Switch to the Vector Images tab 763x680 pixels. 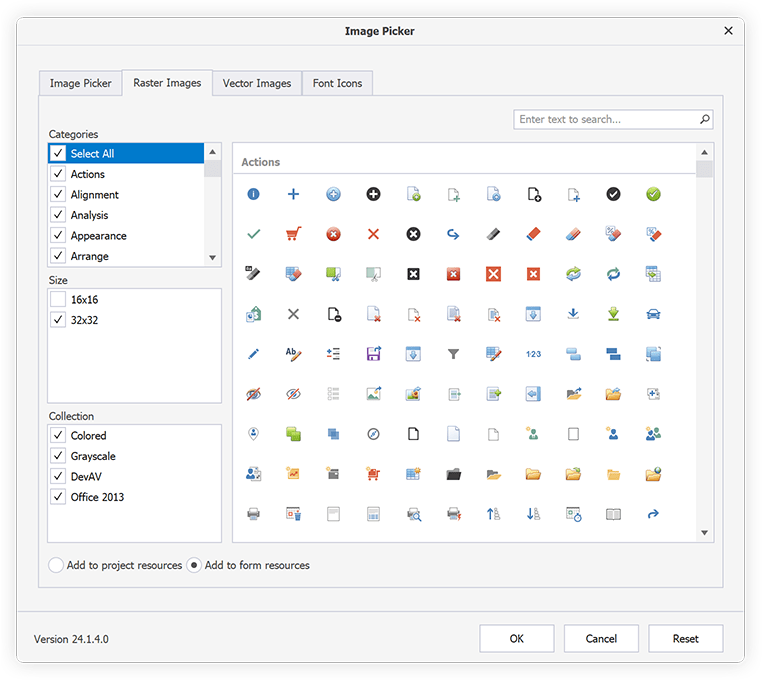pos(256,83)
